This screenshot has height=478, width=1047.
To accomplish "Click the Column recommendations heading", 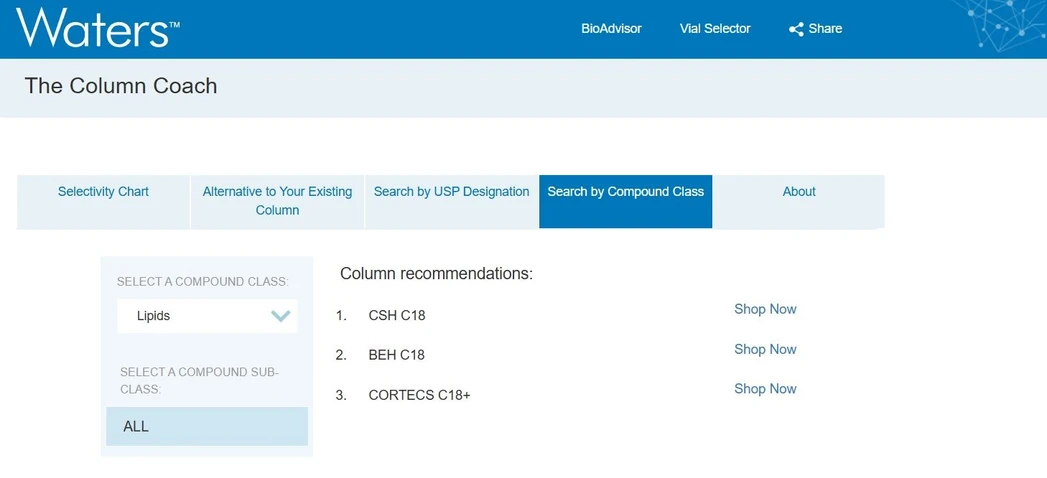I will point(437,274).
